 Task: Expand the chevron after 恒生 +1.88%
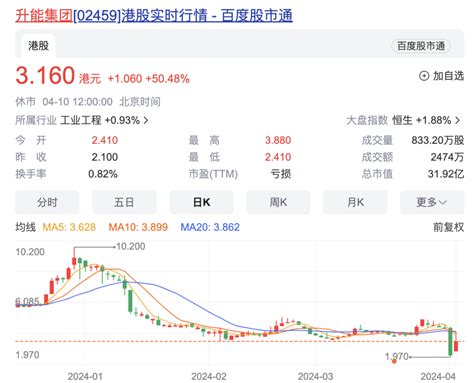458,120
